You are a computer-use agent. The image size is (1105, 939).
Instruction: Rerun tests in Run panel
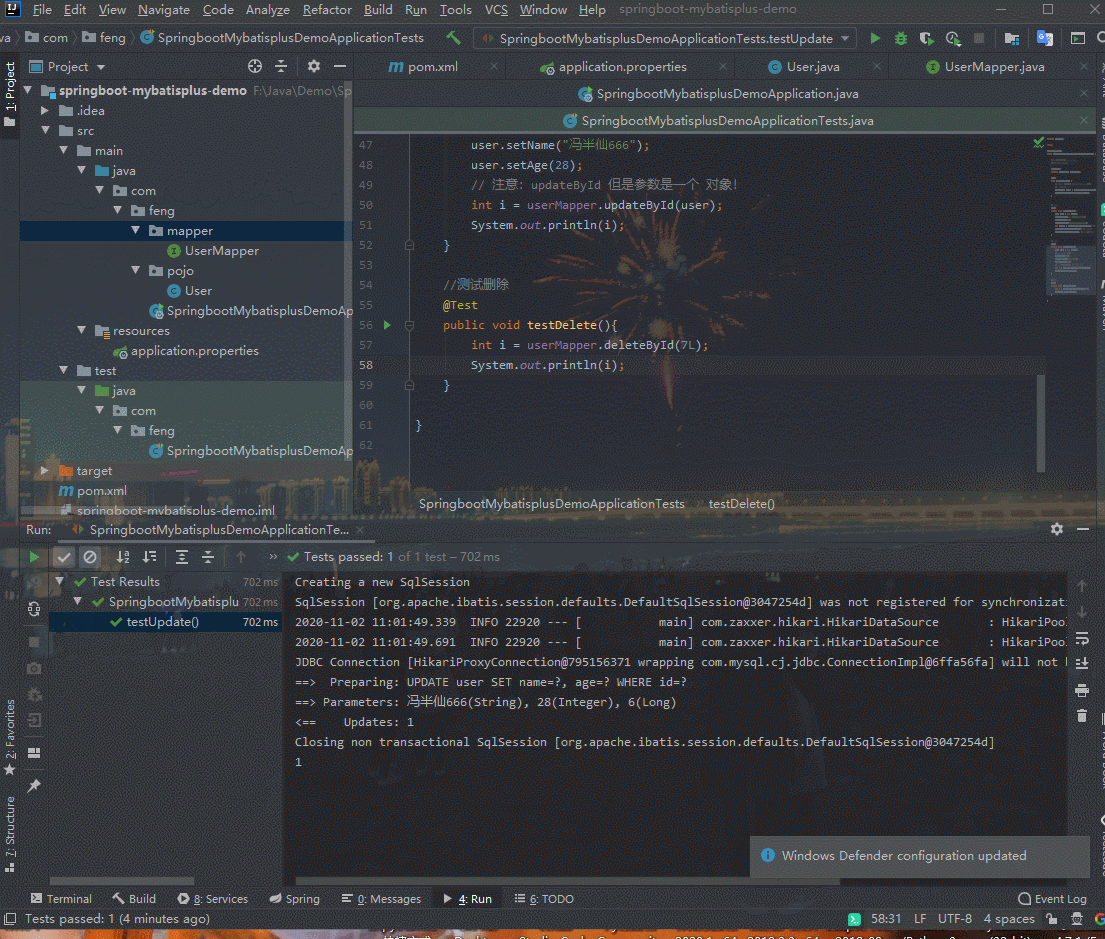pyautogui.click(x=34, y=557)
